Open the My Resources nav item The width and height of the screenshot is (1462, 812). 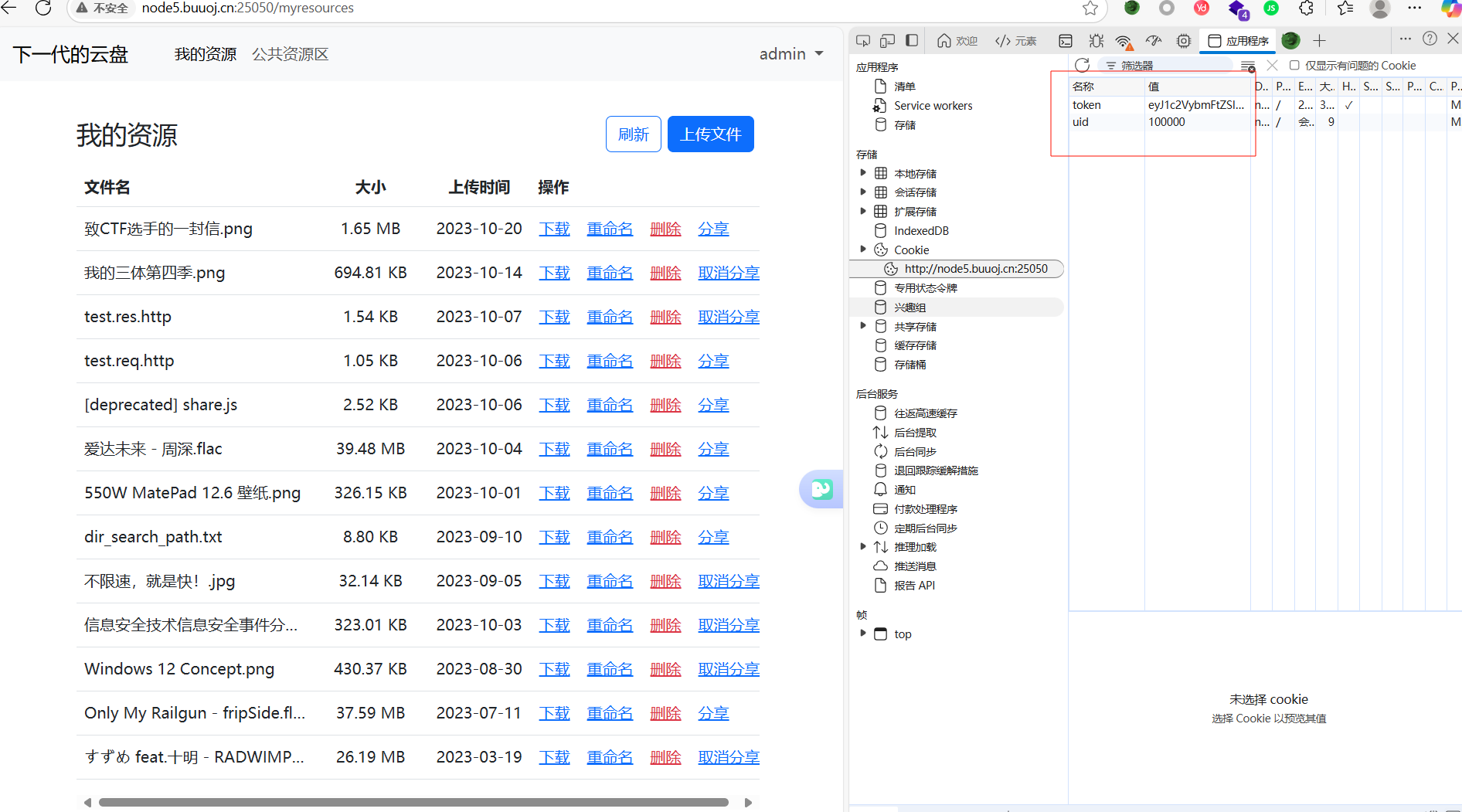[x=206, y=54]
